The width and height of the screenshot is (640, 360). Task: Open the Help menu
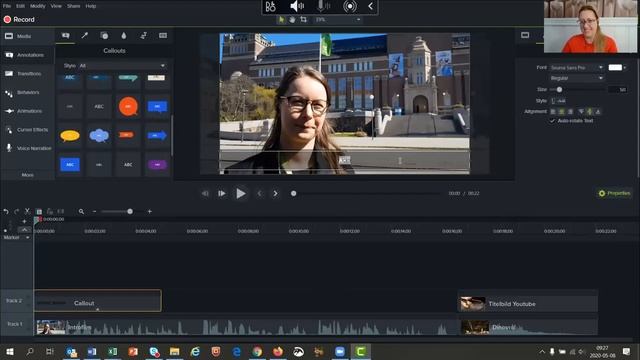[x=91, y=6]
